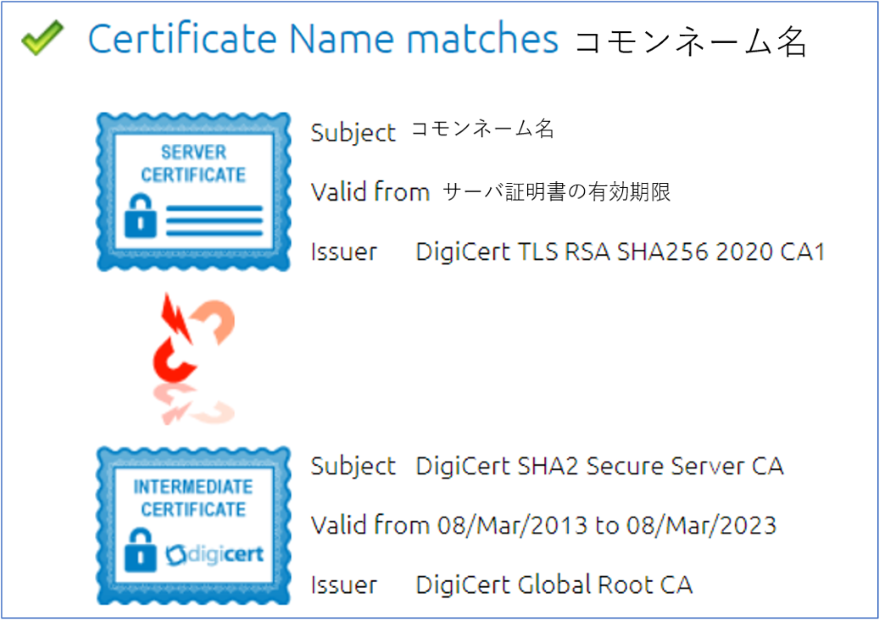Select the サーバ証明書の有効期限 text
Screen dimensions: 880x621
tap(556, 192)
